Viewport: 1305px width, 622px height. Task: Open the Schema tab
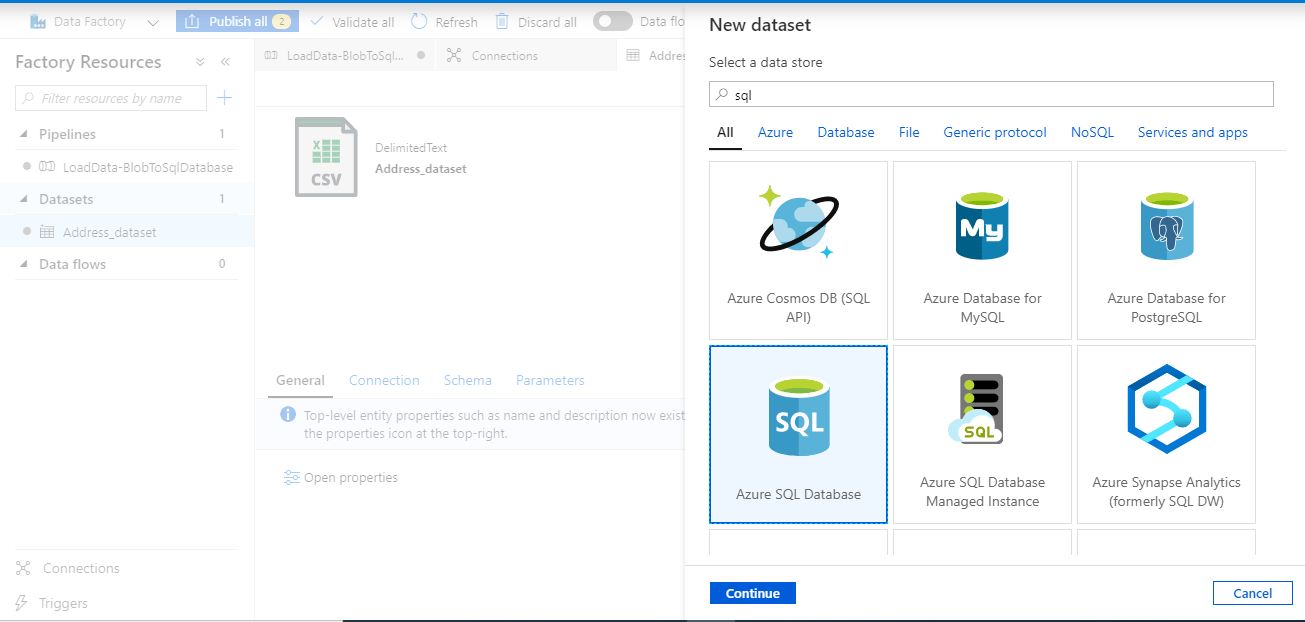click(468, 380)
